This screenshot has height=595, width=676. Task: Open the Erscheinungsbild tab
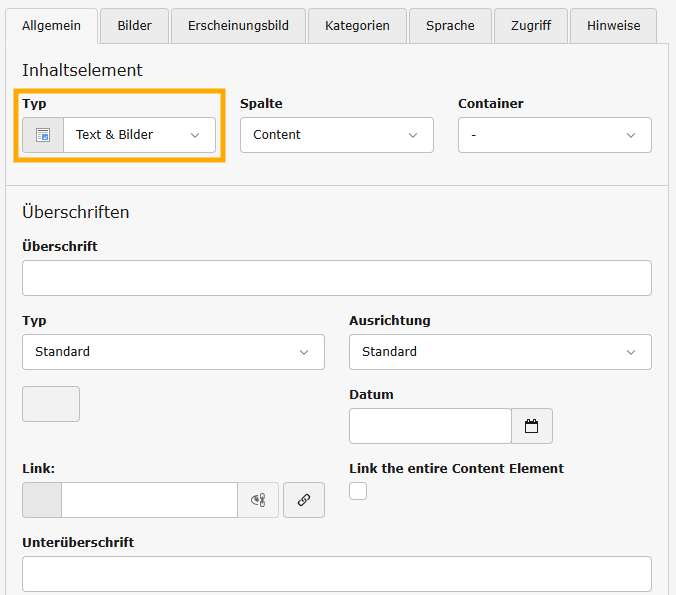click(x=236, y=26)
